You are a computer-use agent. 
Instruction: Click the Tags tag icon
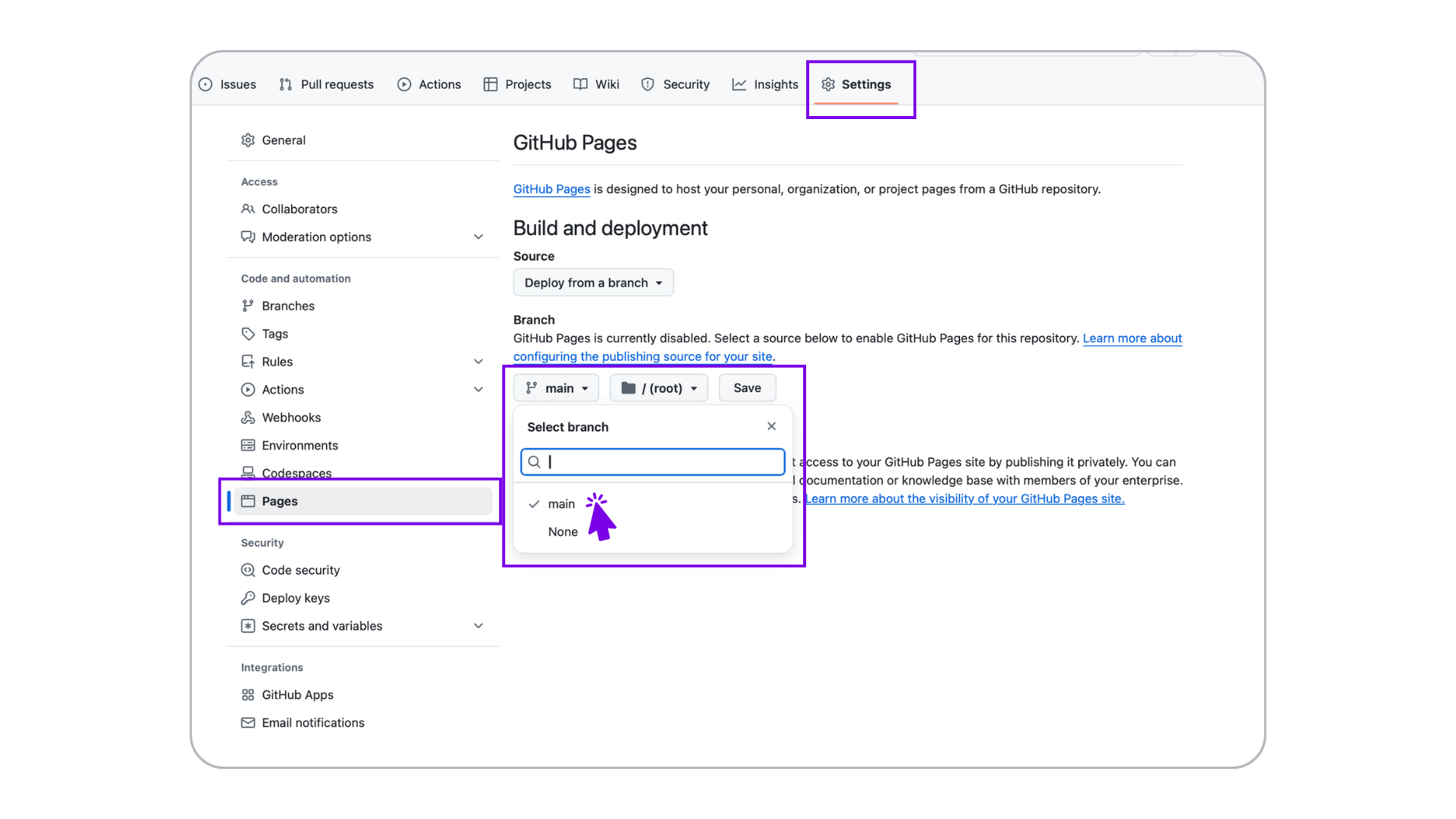248,334
